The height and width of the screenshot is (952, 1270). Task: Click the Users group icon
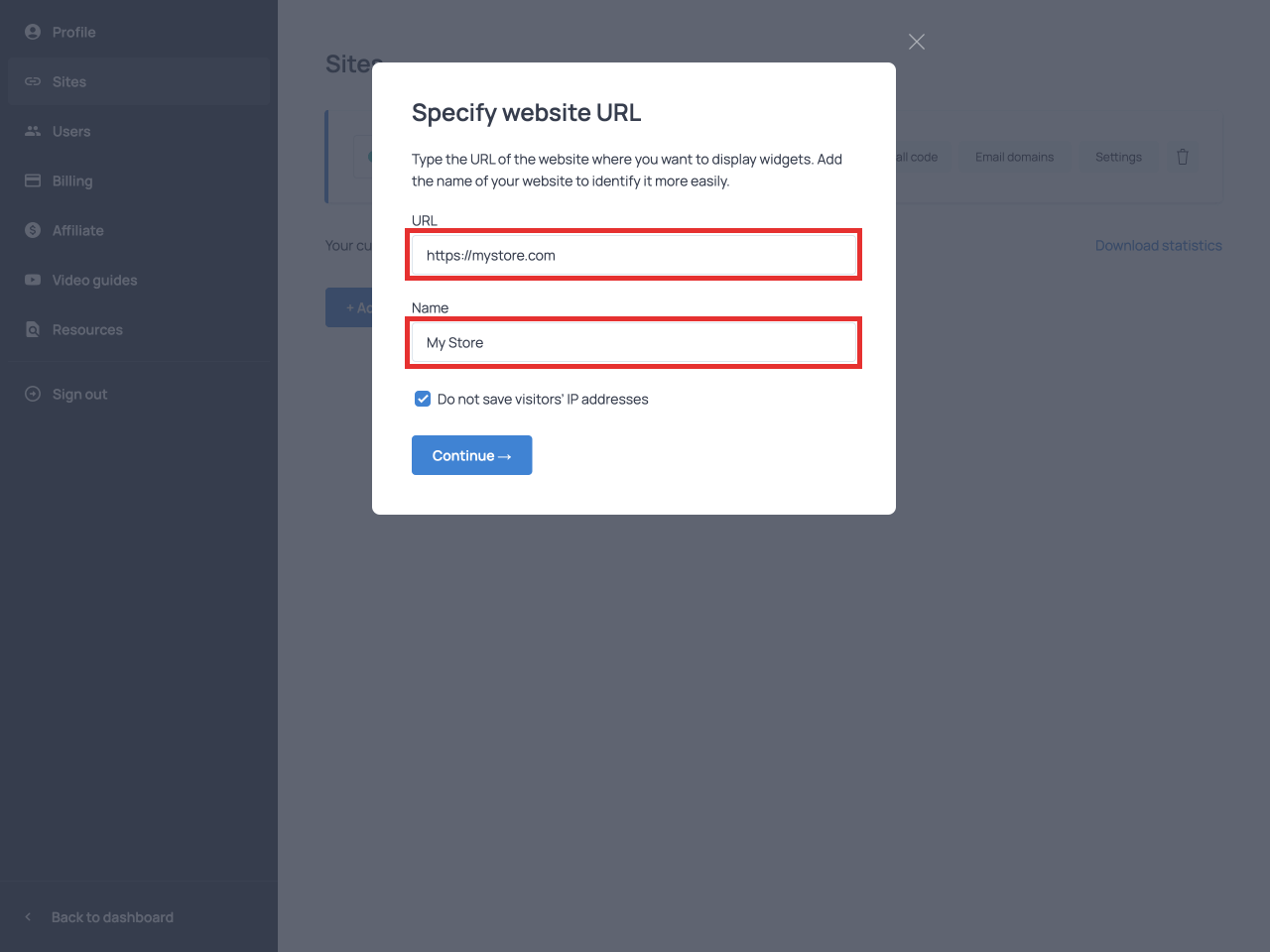click(33, 131)
